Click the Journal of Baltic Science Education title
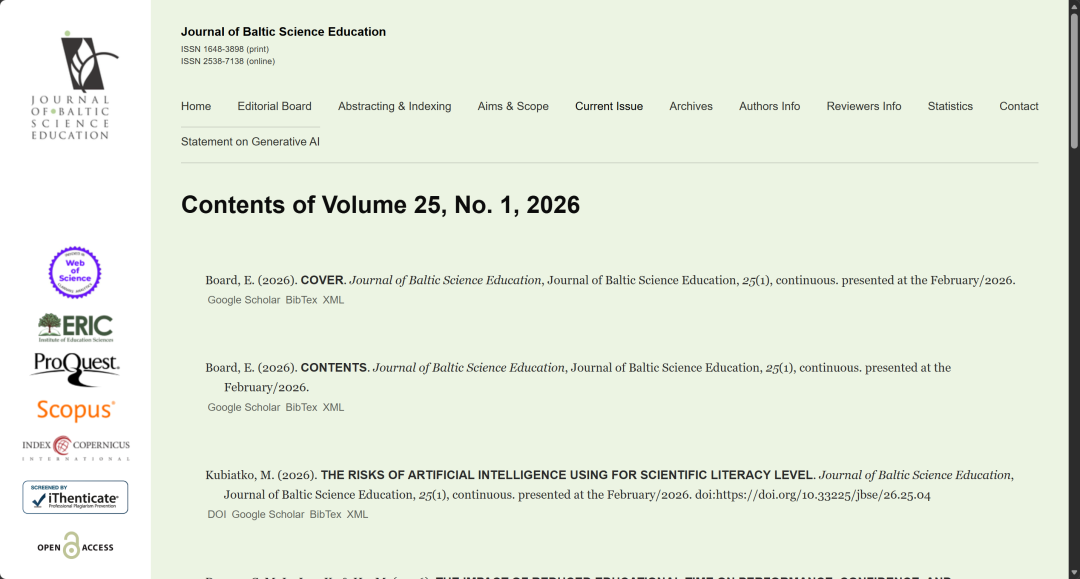Viewport: 1080px width, 579px height. click(283, 32)
